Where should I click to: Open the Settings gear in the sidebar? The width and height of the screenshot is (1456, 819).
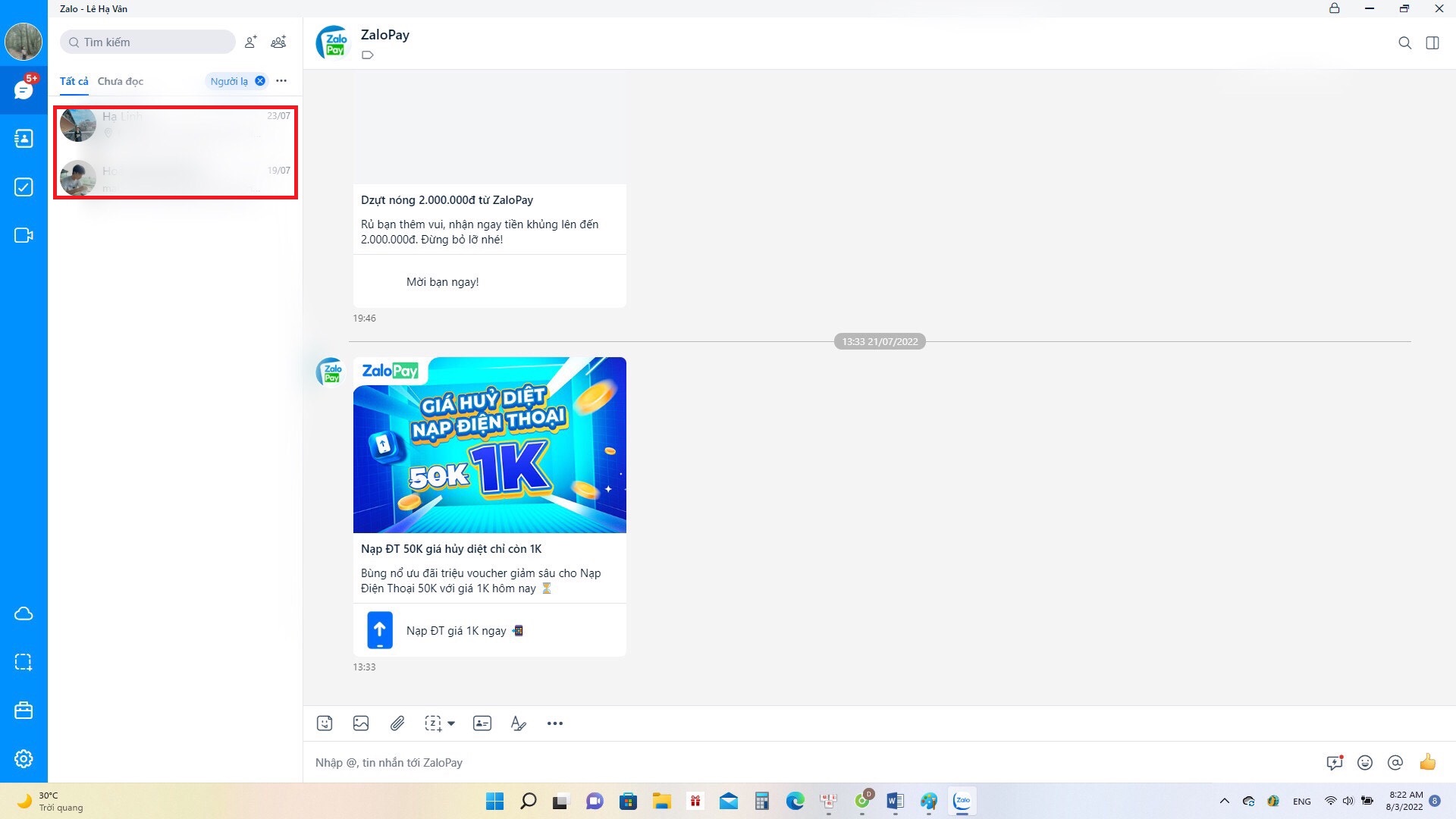click(x=24, y=759)
